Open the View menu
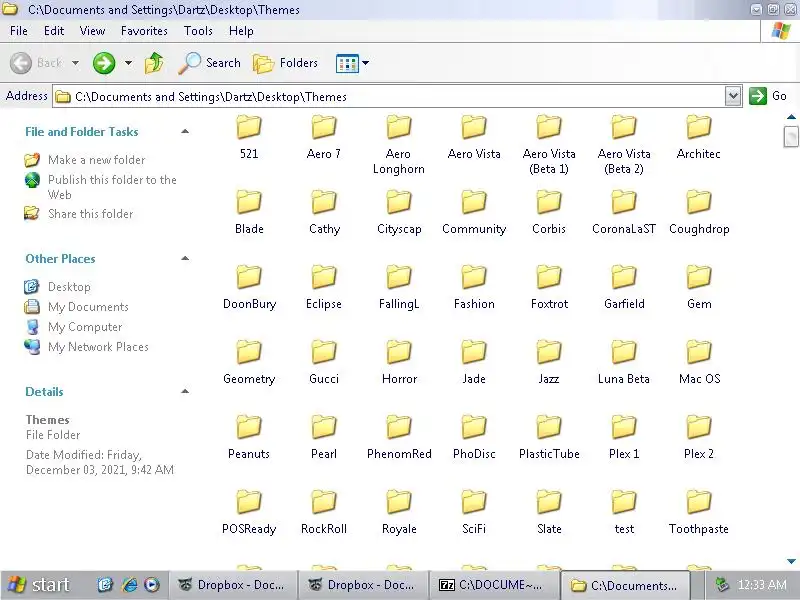The width and height of the screenshot is (800, 600). (x=92, y=31)
